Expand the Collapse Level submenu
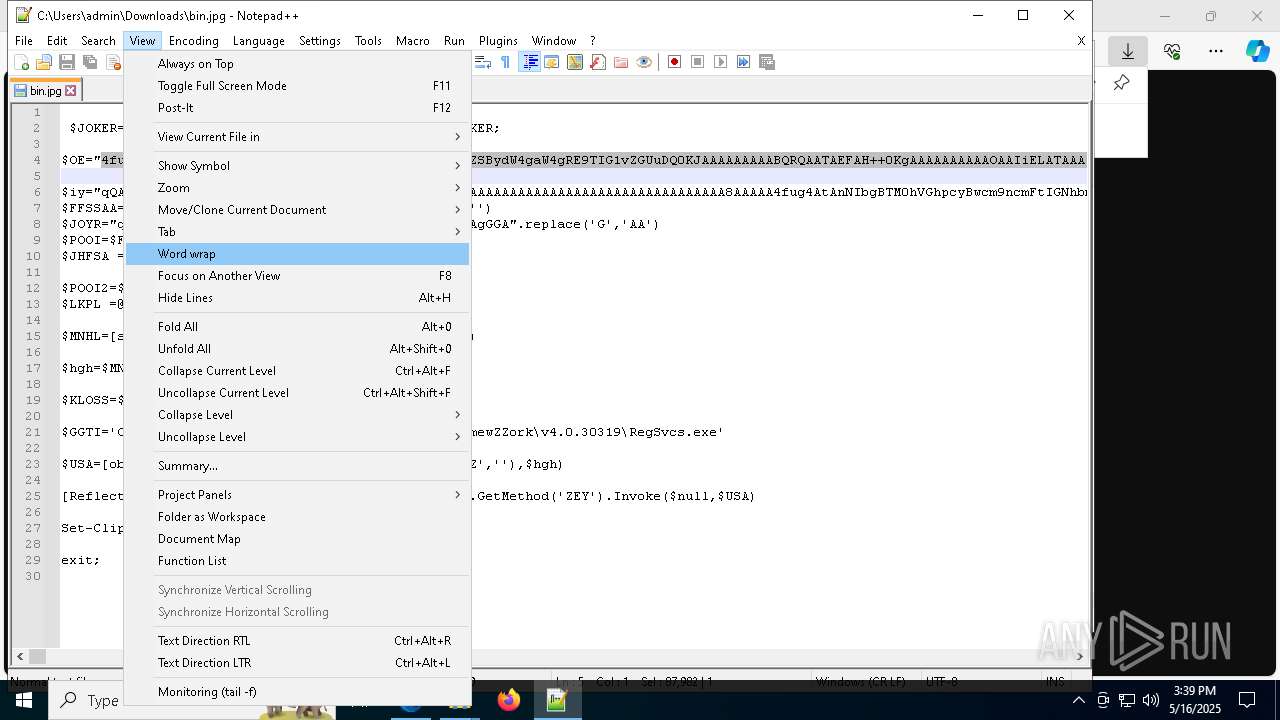This screenshot has width=1280, height=720. (298, 415)
